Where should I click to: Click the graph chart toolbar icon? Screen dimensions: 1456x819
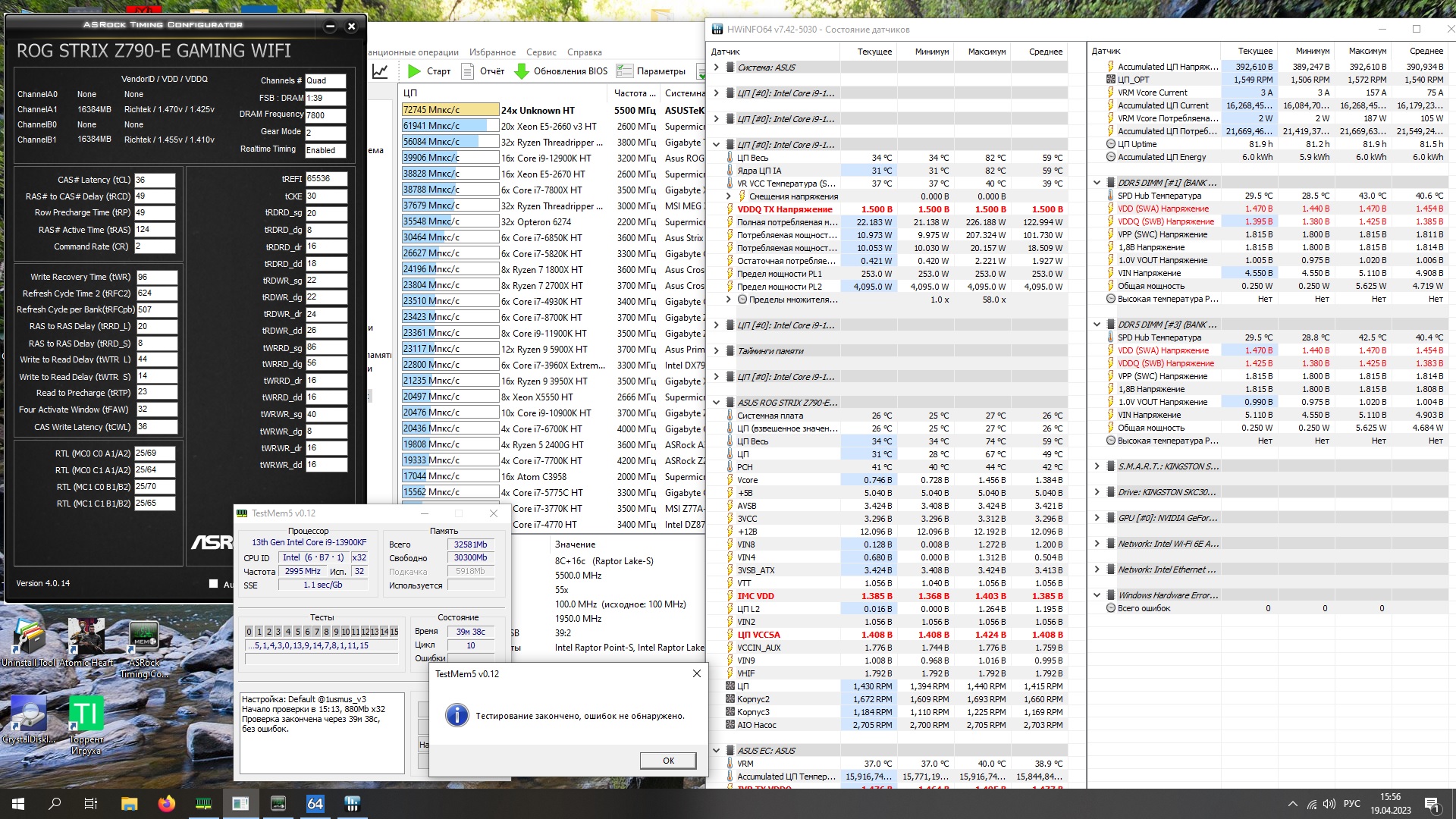click(380, 71)
